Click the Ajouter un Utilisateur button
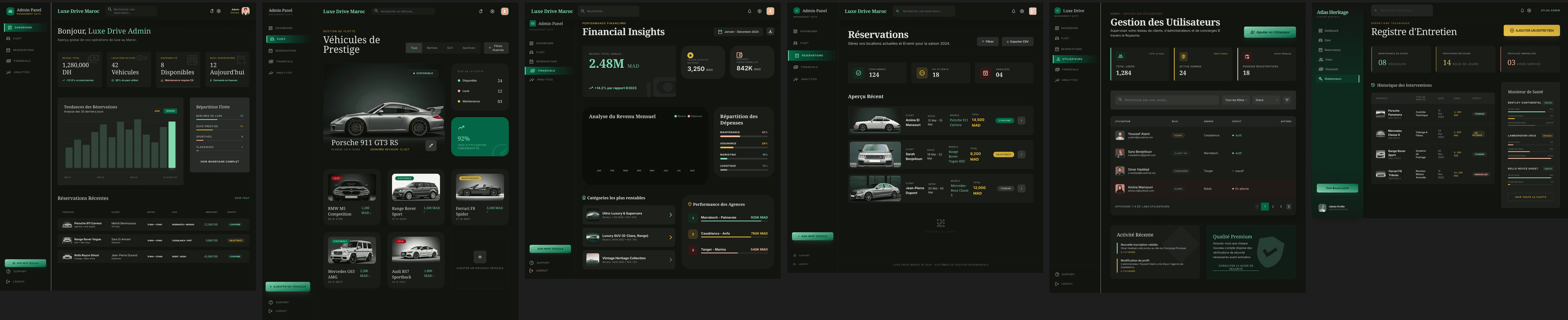Viewport: 1568px width, 320px height. point(1270,32)
